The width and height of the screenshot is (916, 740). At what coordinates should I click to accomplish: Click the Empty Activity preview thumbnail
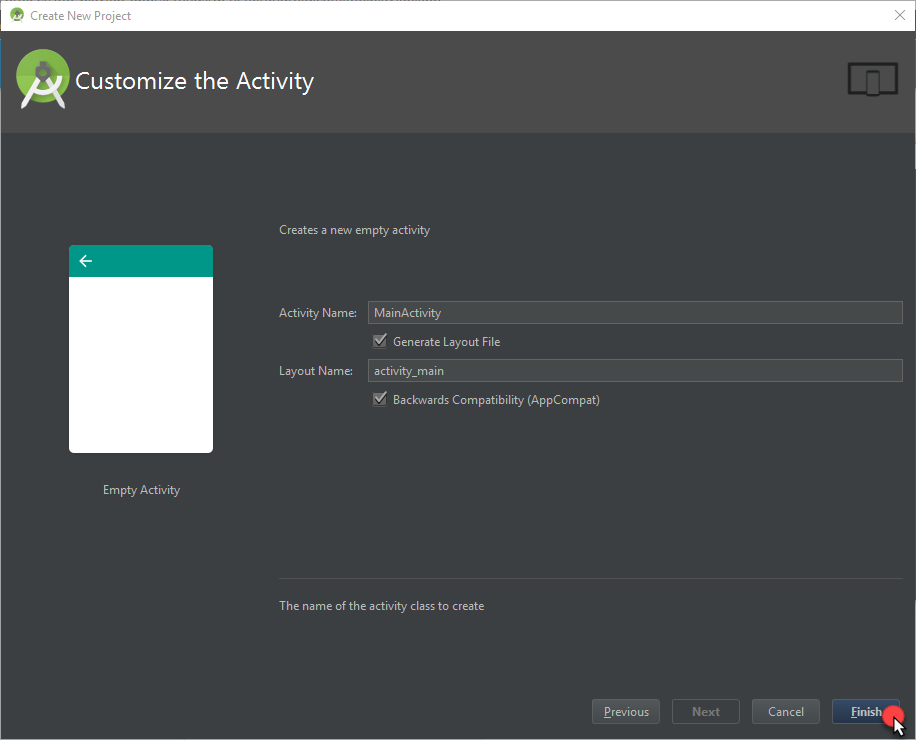point(141,349)
